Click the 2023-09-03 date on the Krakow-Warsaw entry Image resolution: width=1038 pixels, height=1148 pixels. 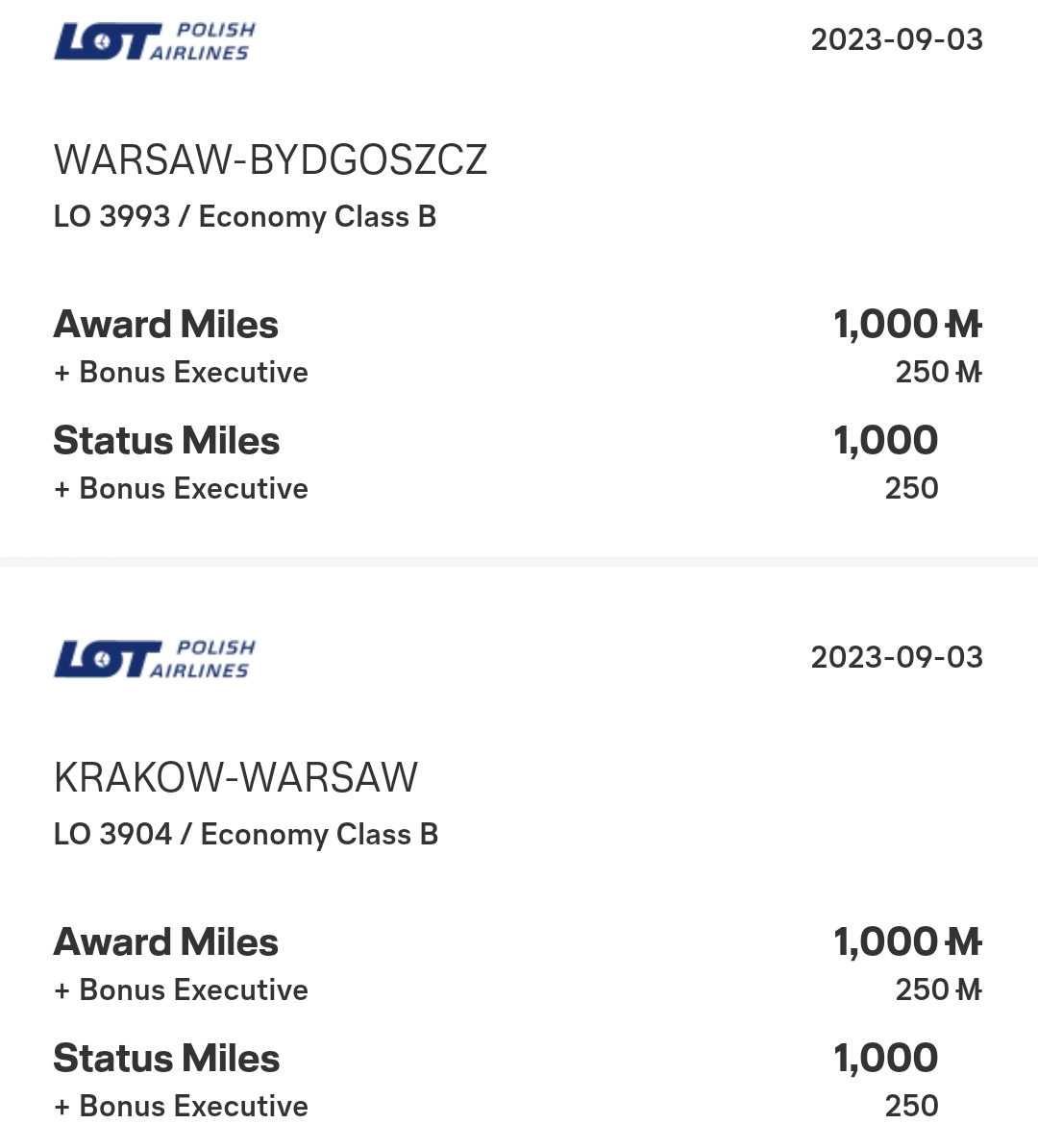click(x=897, y=657)
